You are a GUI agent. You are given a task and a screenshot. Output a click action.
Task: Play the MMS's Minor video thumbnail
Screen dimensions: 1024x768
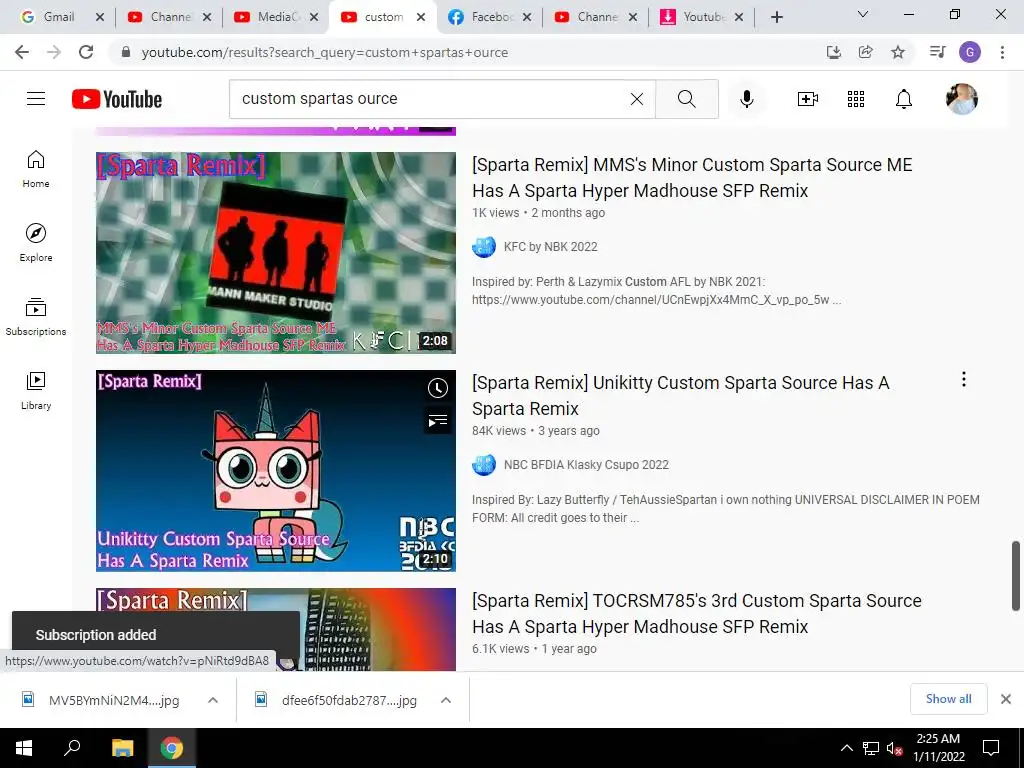click(276, 253)
